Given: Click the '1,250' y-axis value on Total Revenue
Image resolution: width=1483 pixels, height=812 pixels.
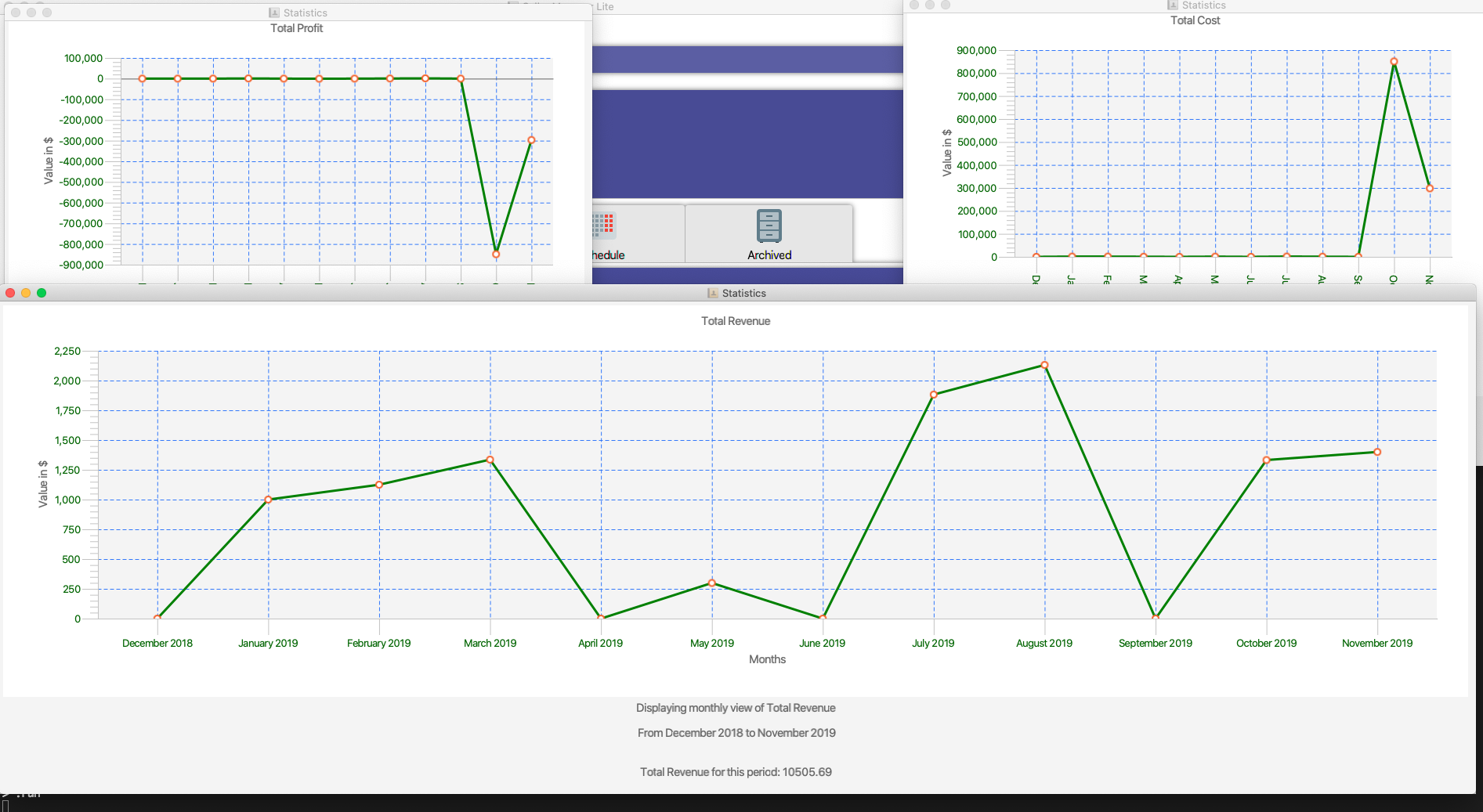Looking at the screenshot, I should click(68, 470).
